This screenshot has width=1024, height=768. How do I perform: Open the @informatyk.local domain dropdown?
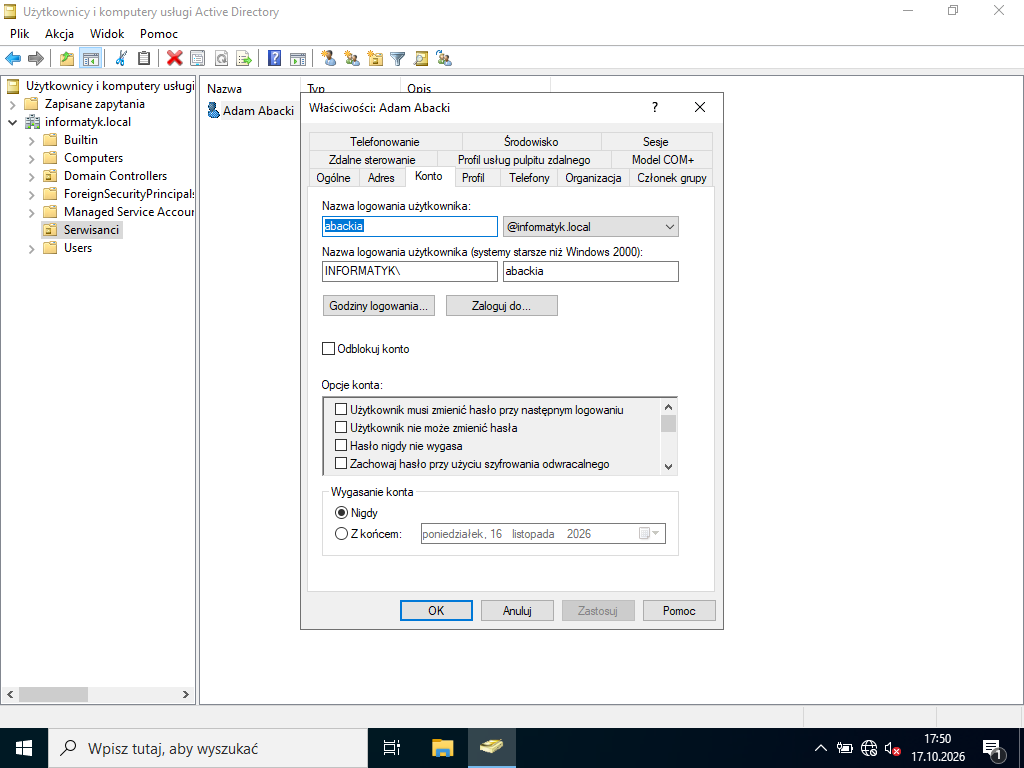coord(591,227)
